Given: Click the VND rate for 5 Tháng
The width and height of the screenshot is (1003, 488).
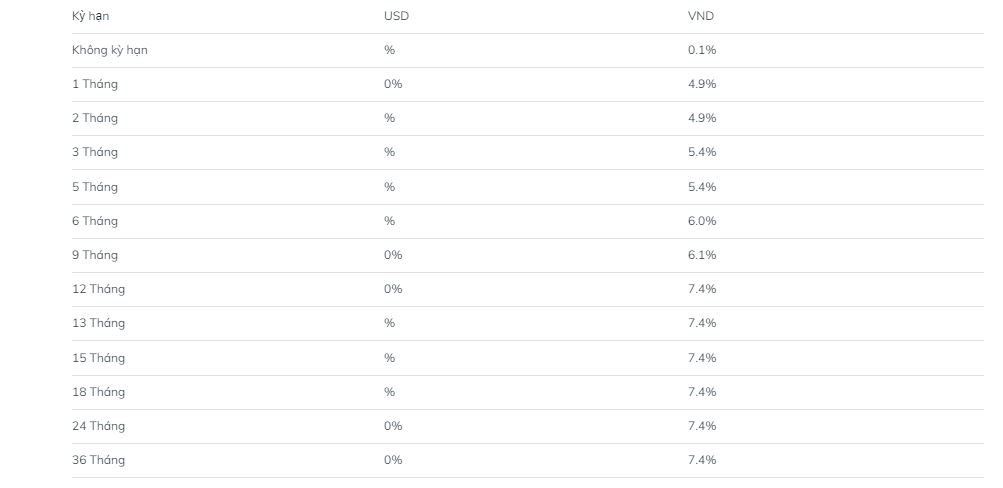Looking at the screenshot, I should [x=702, y=187].
